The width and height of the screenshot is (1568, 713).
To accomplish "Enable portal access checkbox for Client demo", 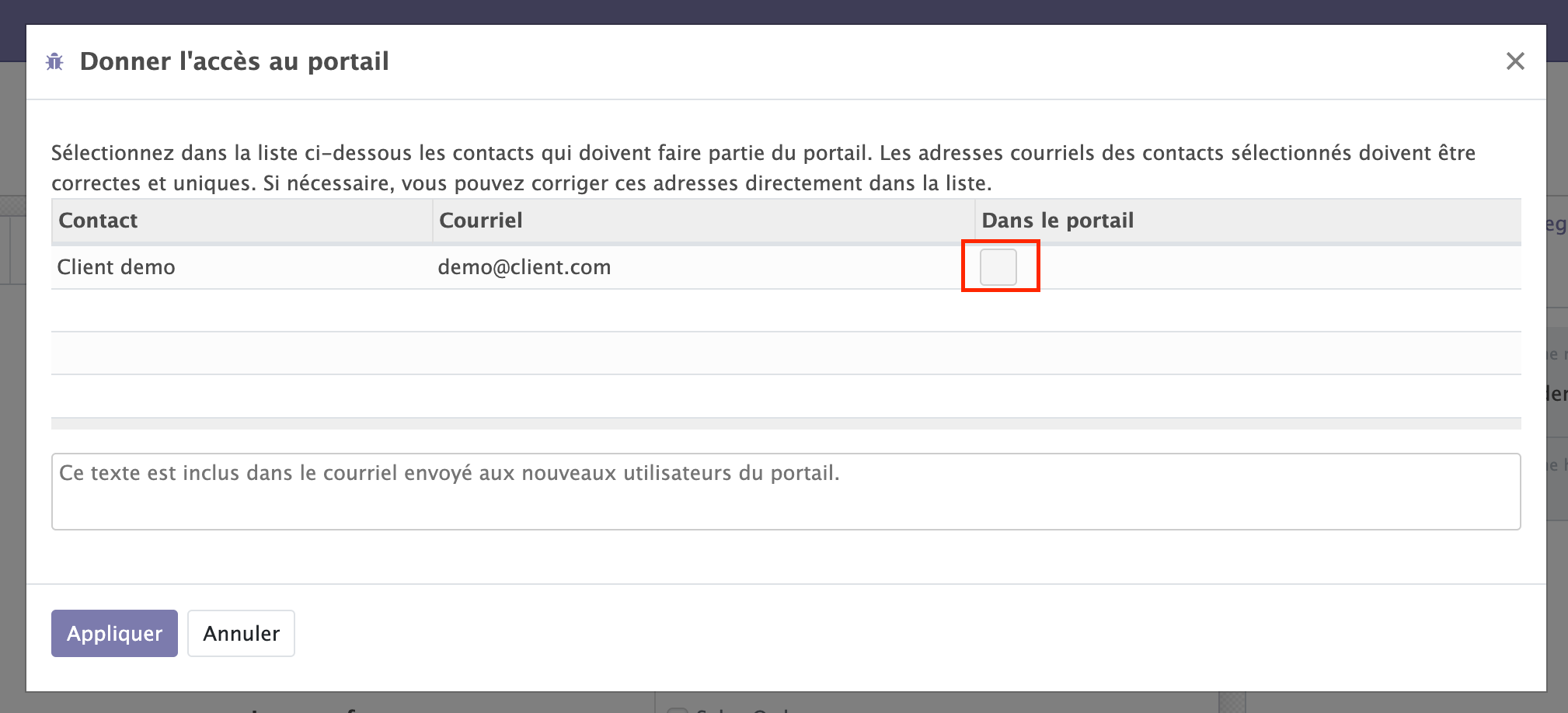I will tap(998, 267).
